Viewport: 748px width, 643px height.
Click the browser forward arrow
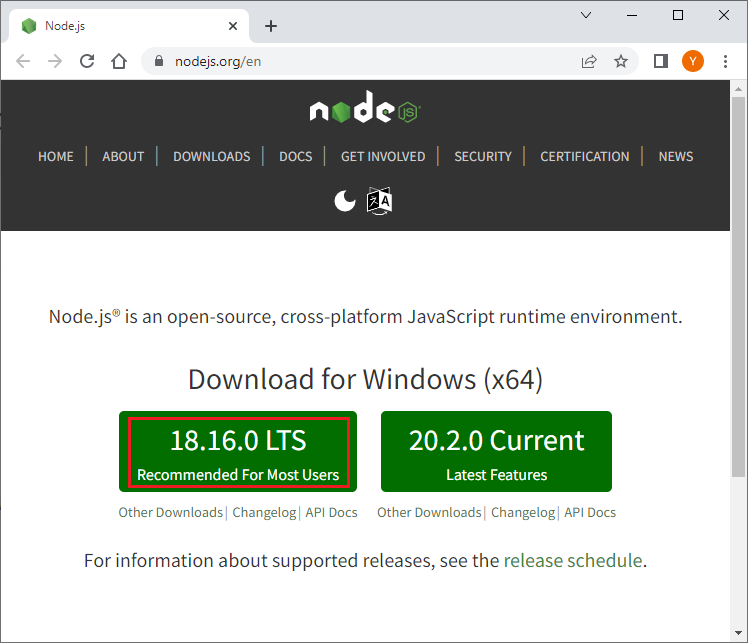[55, 61]
